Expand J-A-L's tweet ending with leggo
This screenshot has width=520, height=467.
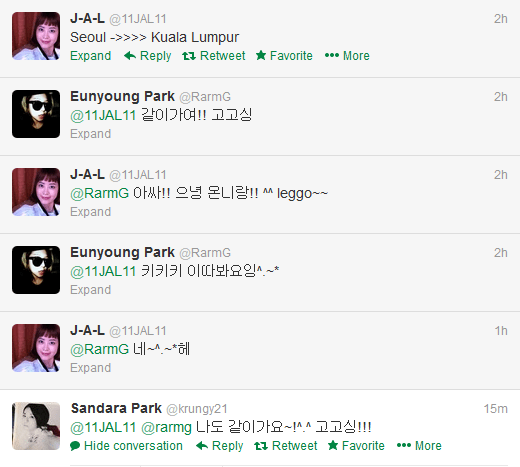(x=91, y=212)
